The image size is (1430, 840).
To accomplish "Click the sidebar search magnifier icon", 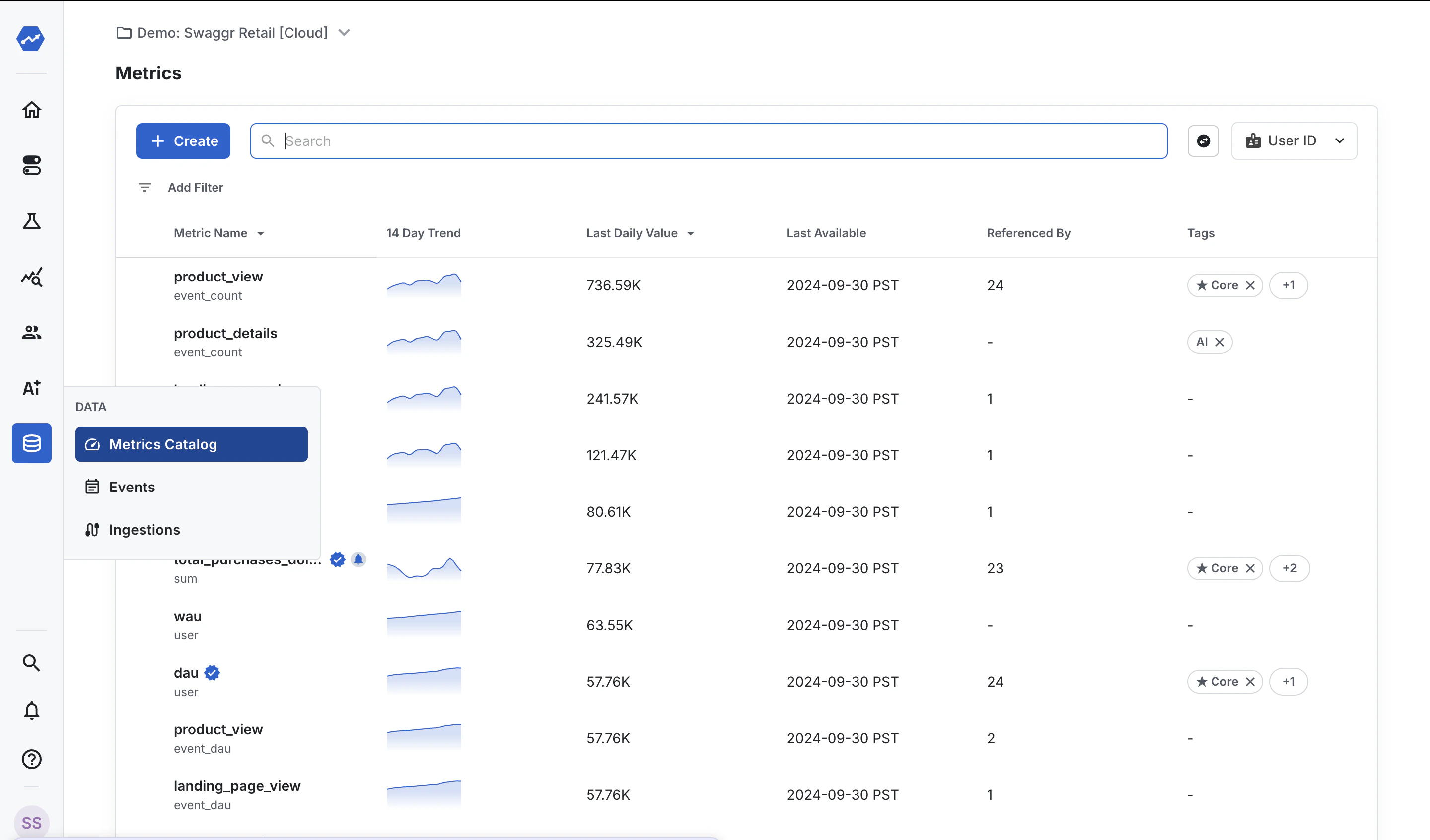I will pyautogui.click(x=32, y=662).
